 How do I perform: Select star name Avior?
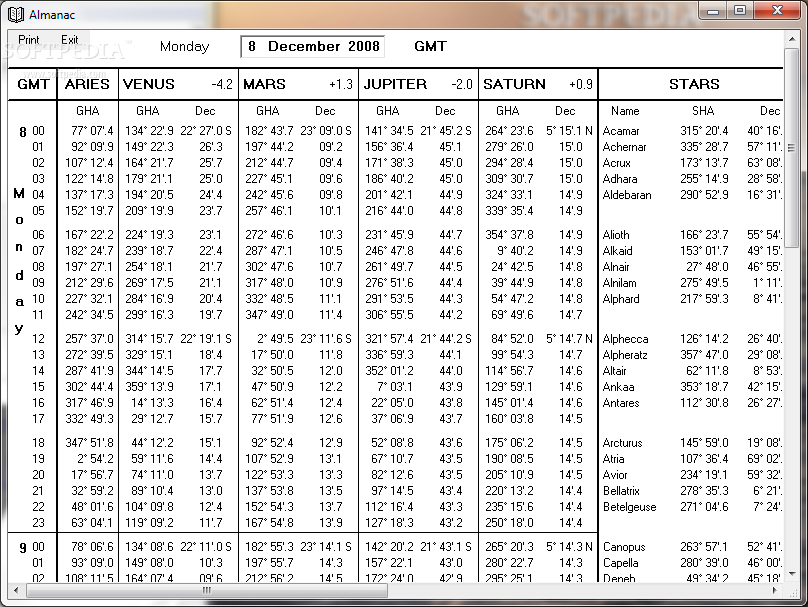click(615, 475)
